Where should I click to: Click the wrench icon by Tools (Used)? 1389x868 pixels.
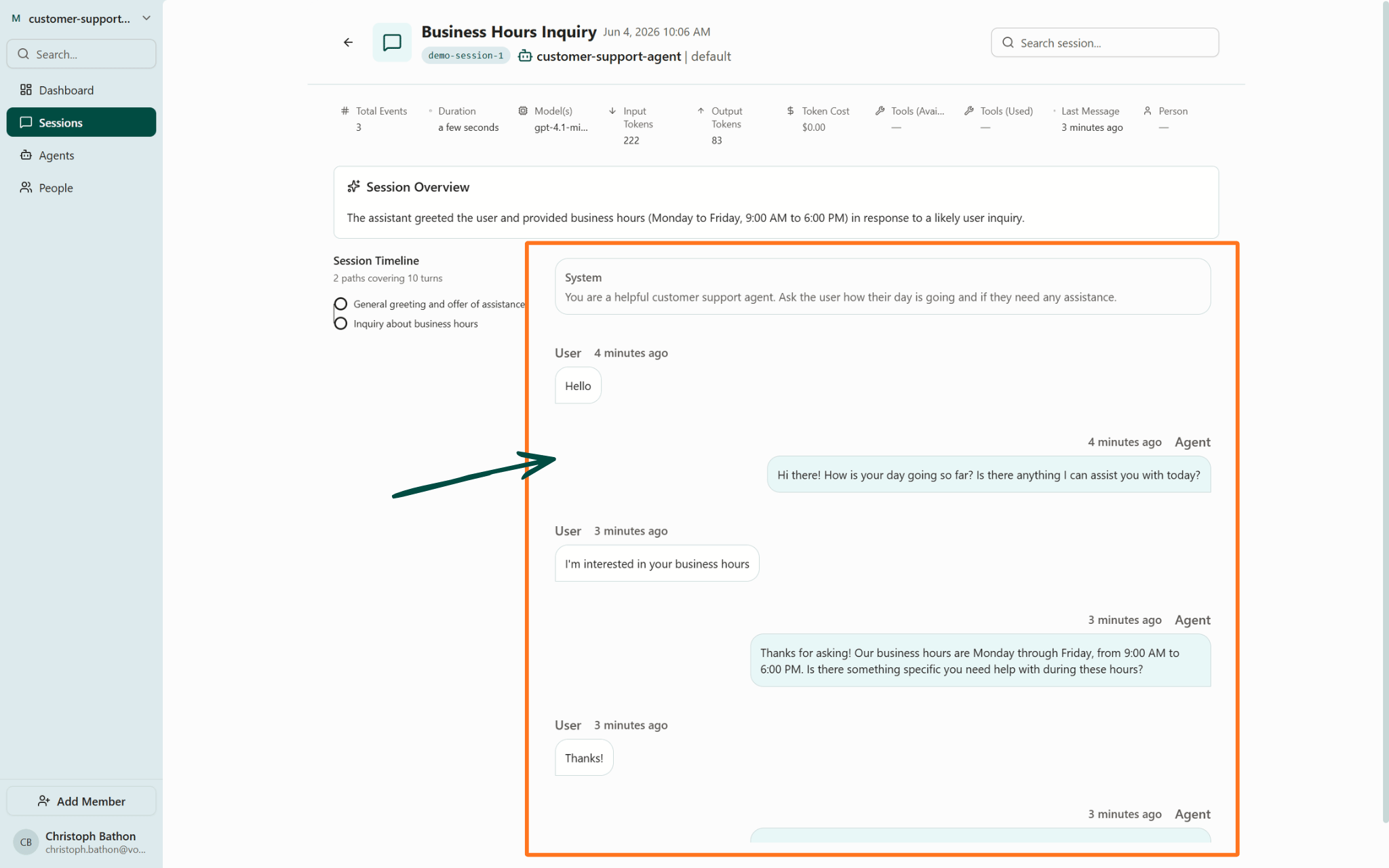(x=969, y=111)
